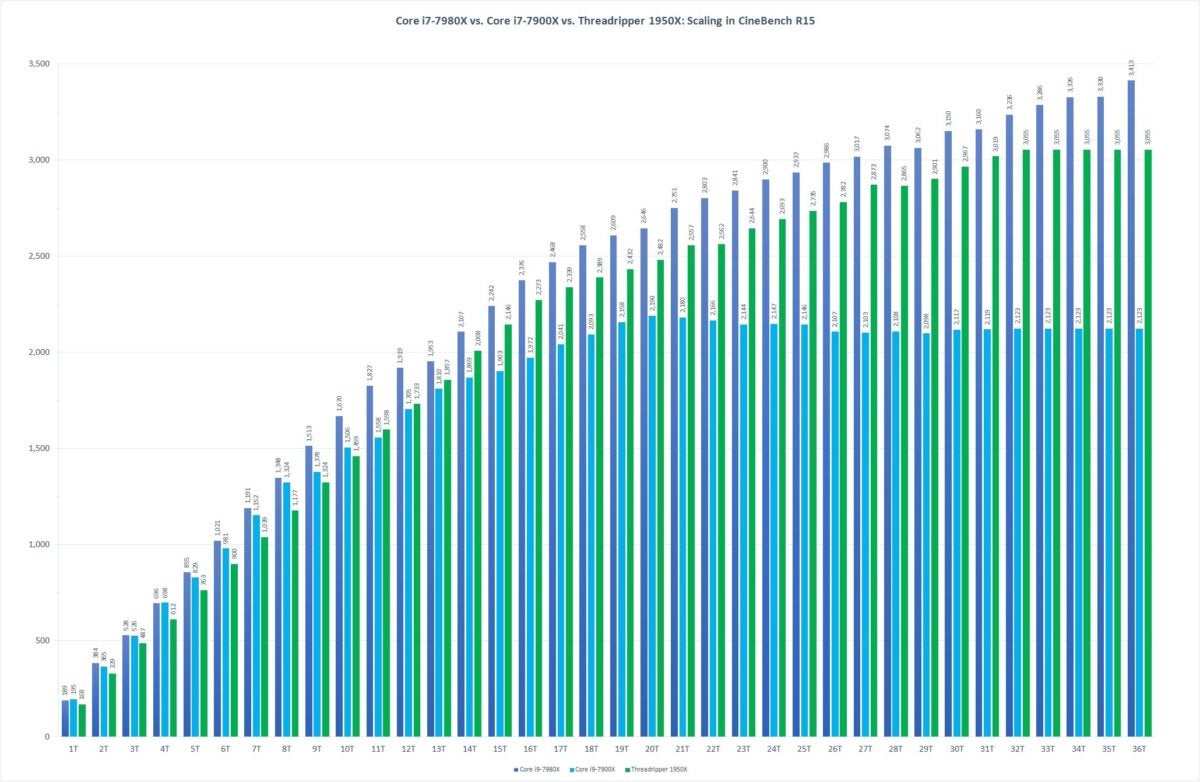Click the "1,021" data label at 6T

(217, 529)
